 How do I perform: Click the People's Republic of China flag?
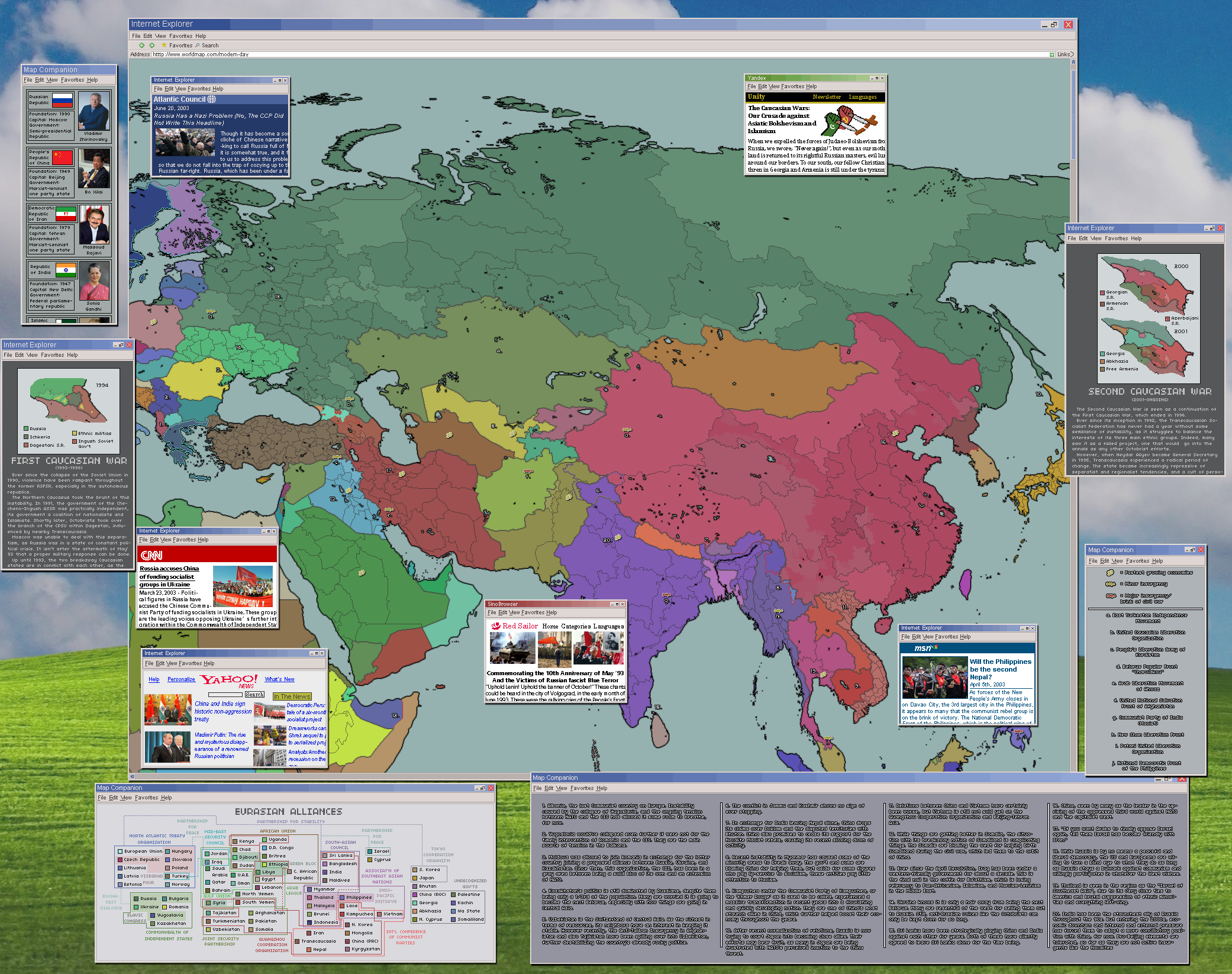(62, 157)
